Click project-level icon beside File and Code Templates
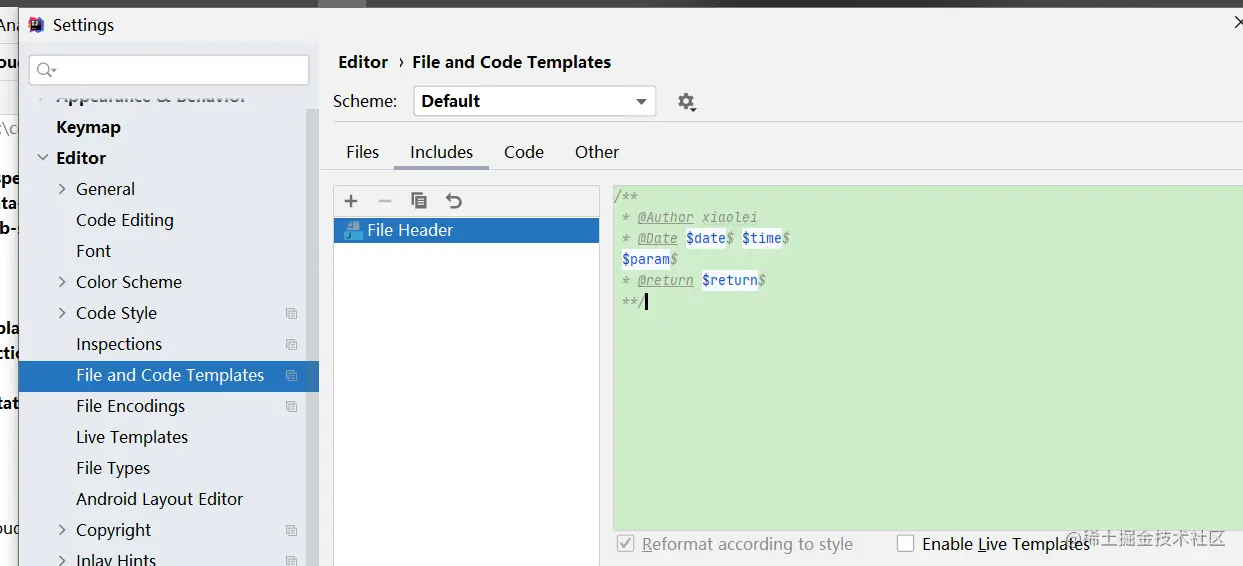Screen dimensions: 1243x566 (x=291, y=375)
